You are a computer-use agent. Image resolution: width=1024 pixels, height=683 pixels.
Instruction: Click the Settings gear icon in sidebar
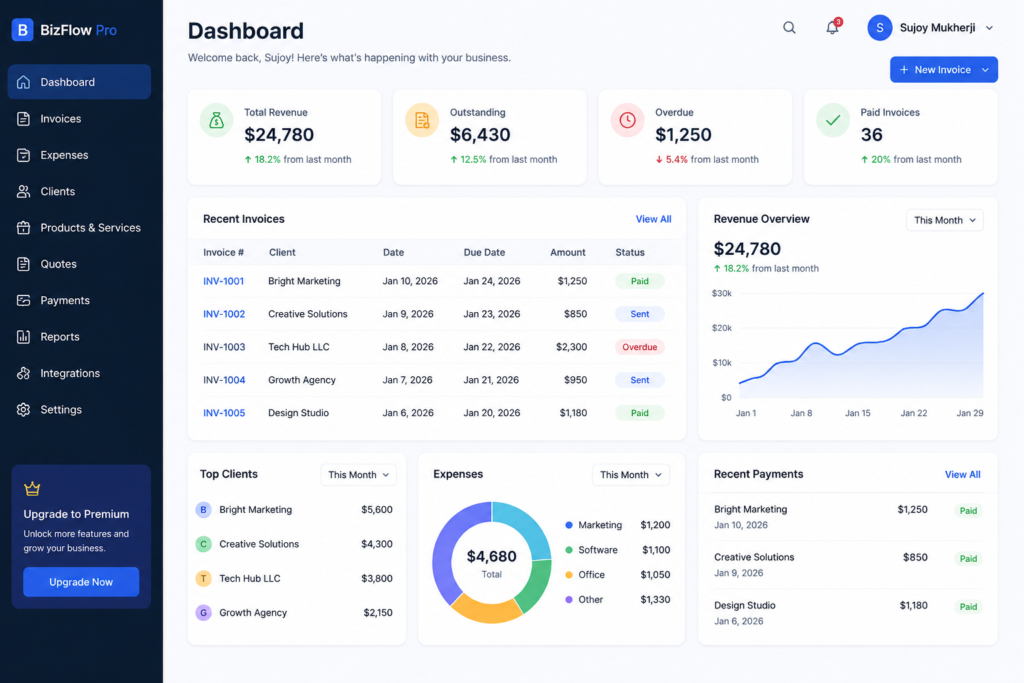pyautogui.click(x=24, y=409)
